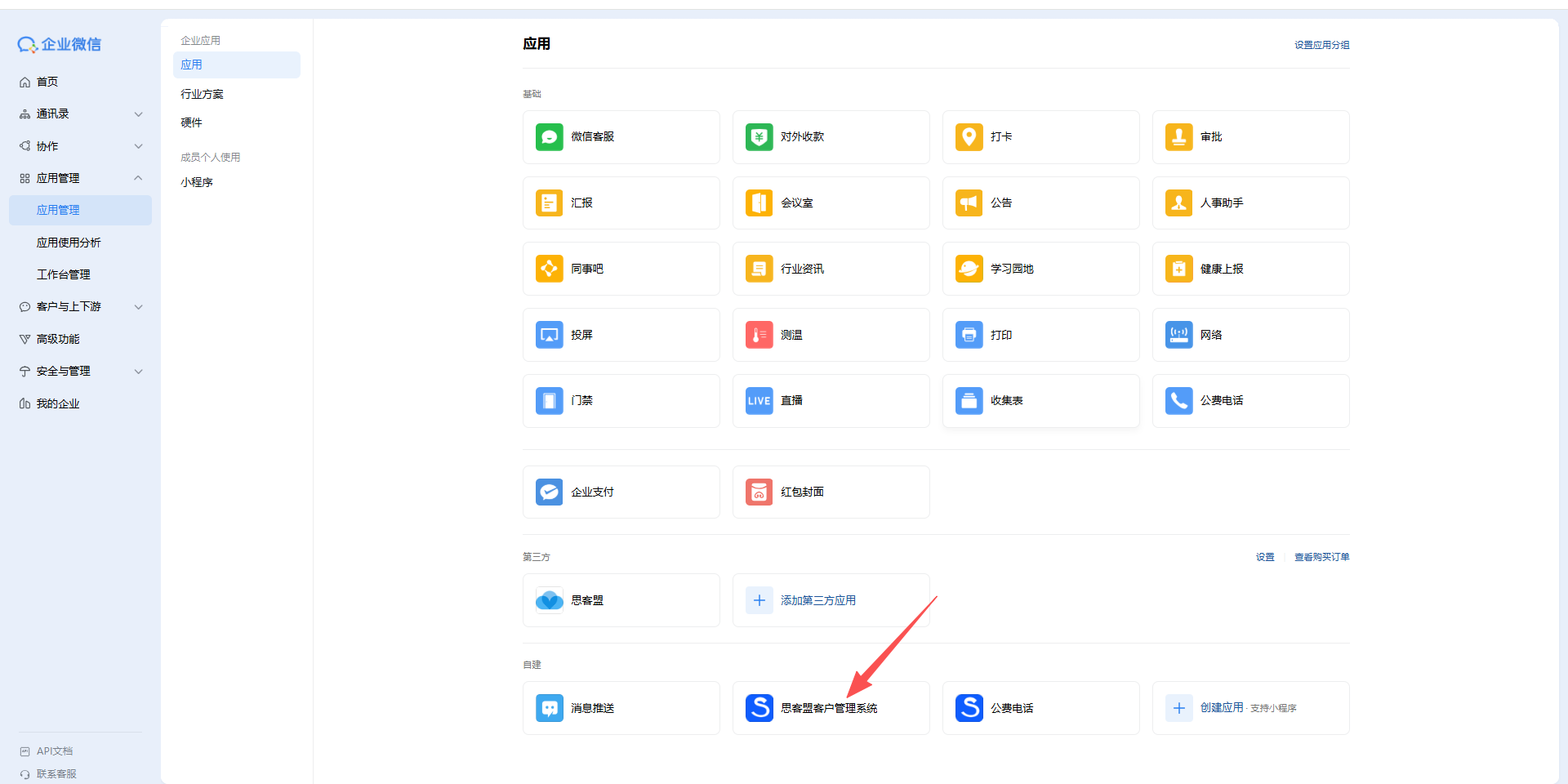Collapse the 应用管理 menu chevron
Viewport: 1568px width, 784px height.
coord(138,178)
